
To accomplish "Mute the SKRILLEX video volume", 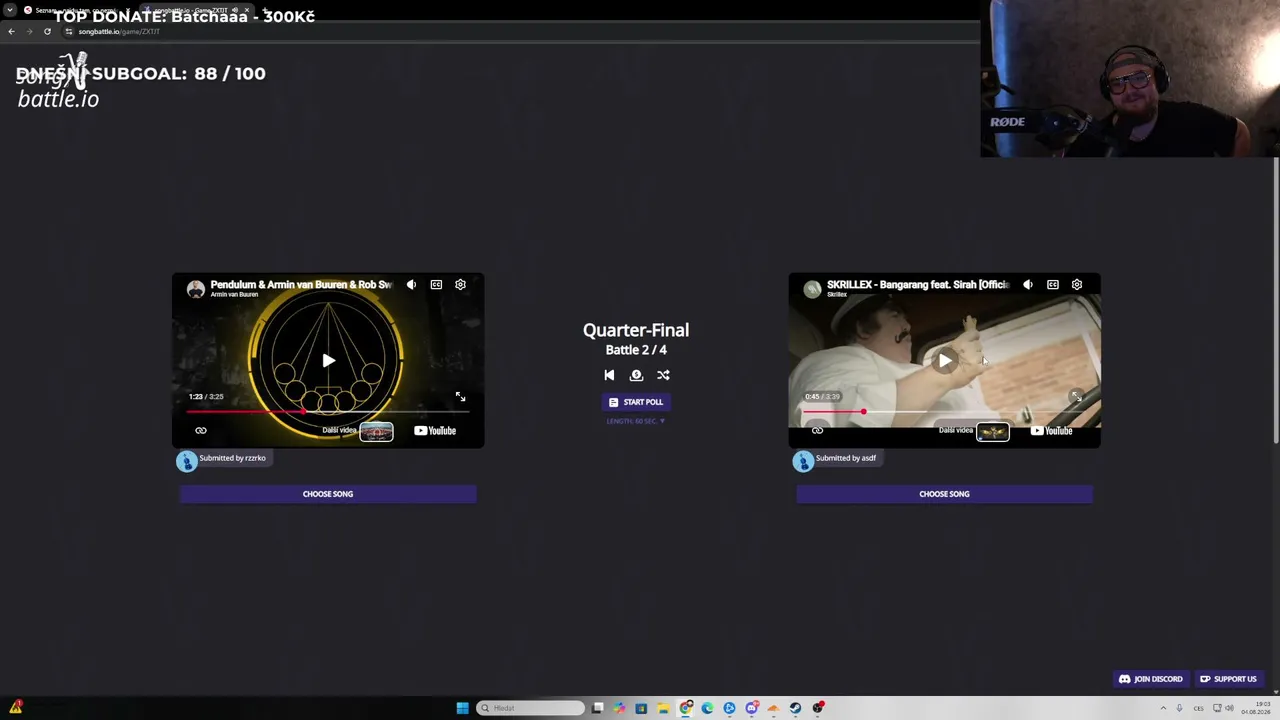I will (x=1028, y=285).
